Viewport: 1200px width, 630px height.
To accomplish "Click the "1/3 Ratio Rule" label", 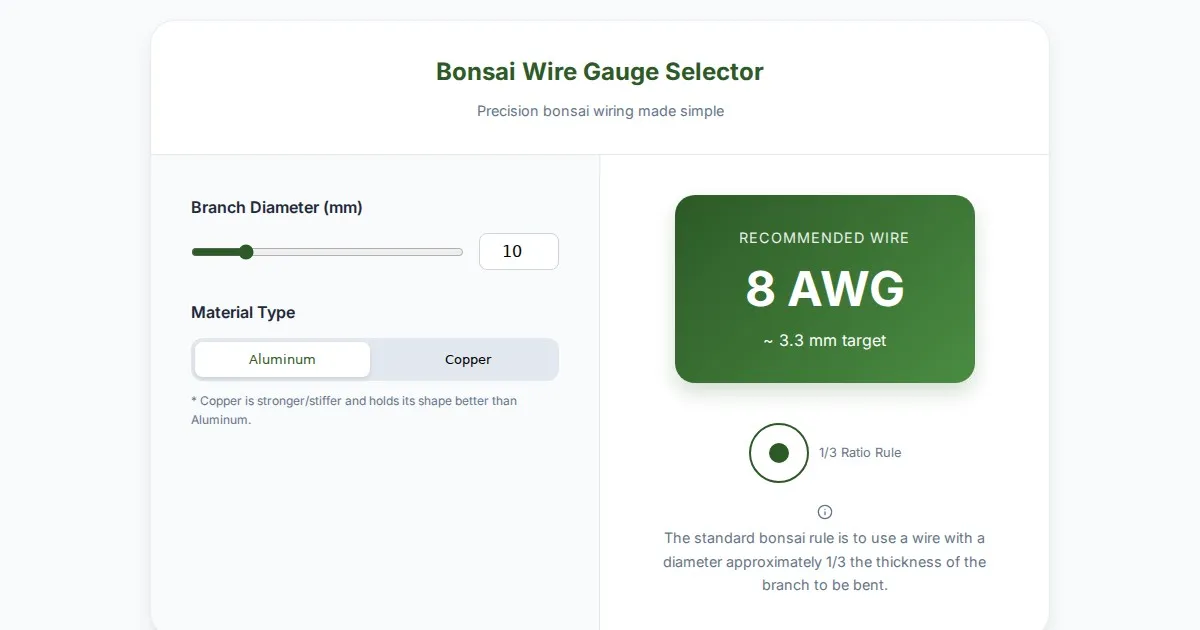I will 860,453.
